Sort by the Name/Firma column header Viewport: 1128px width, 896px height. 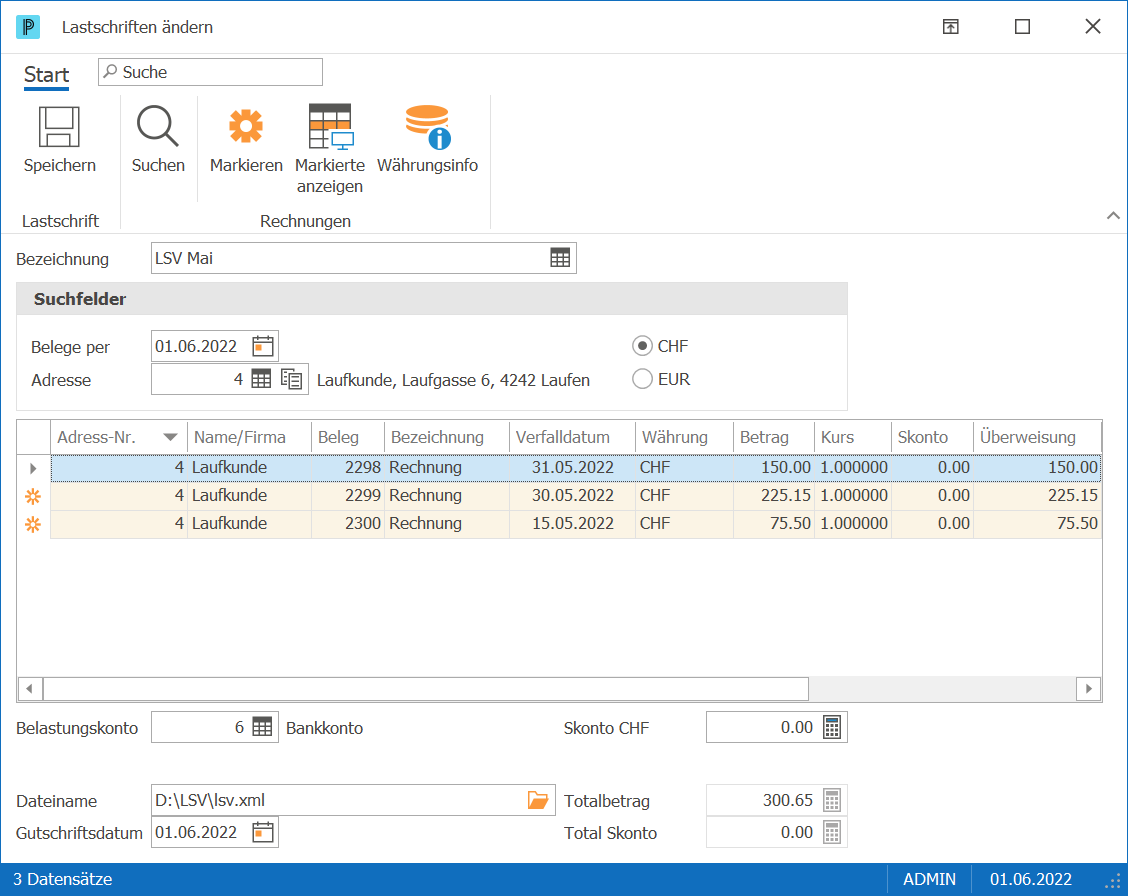[x=249, y=437]
